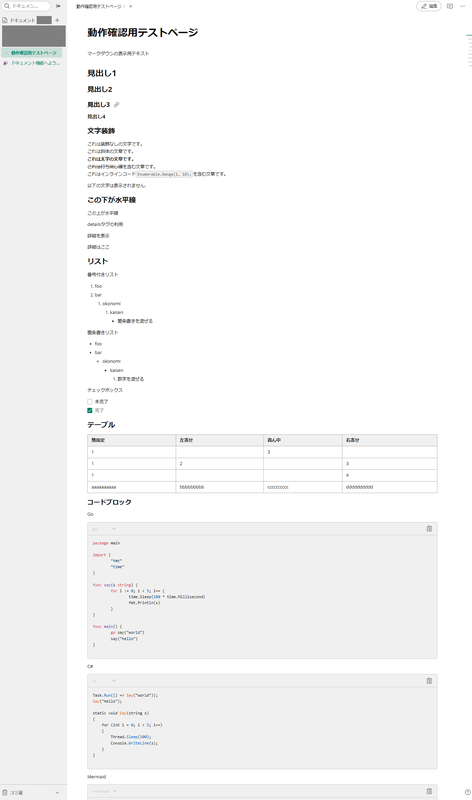Click the 文字装飾 heading

(x=101, y=131)
